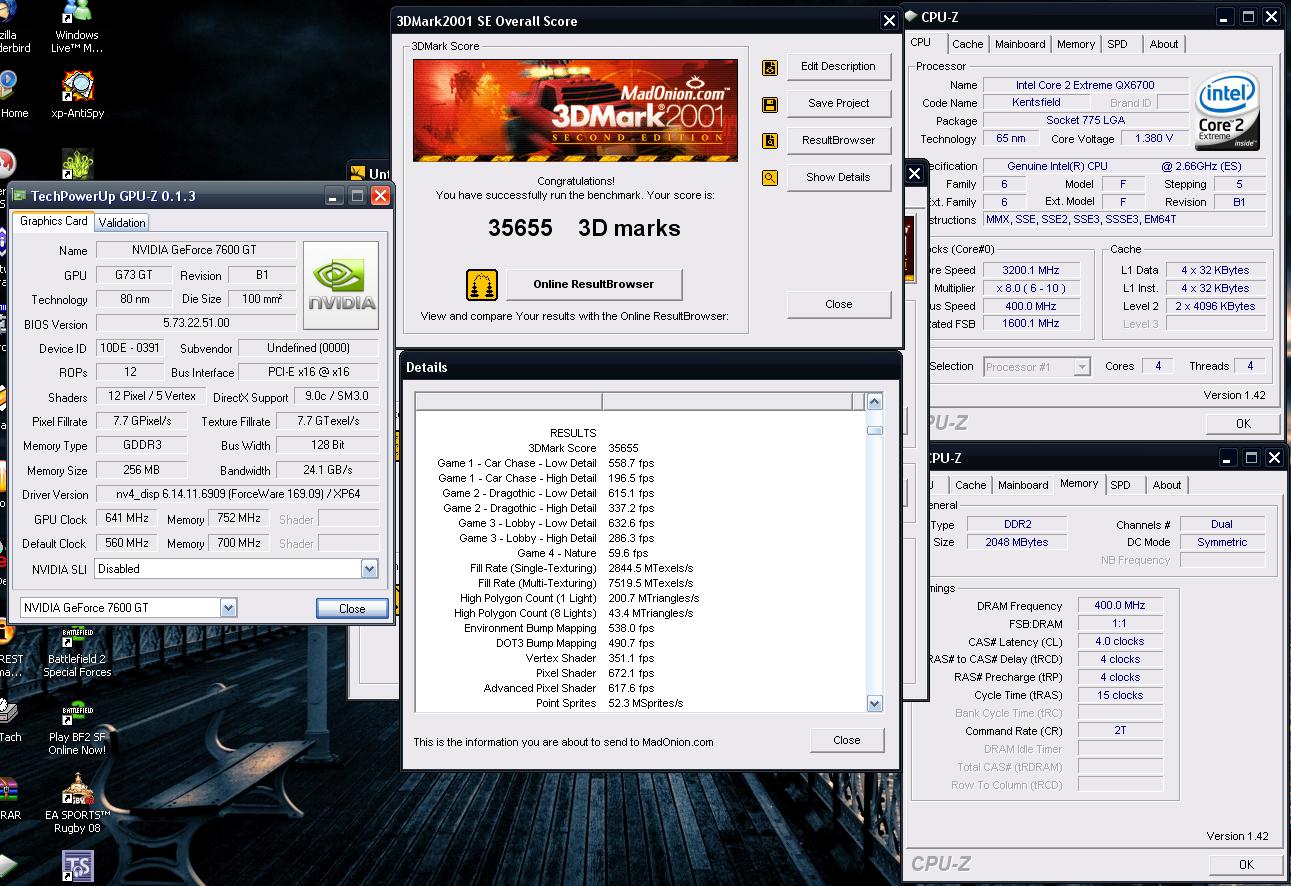This screenshot has height=886, width=1291.
Task: Open the Mainboard tab in top CPU-Z window
Action: (1020, 44)
